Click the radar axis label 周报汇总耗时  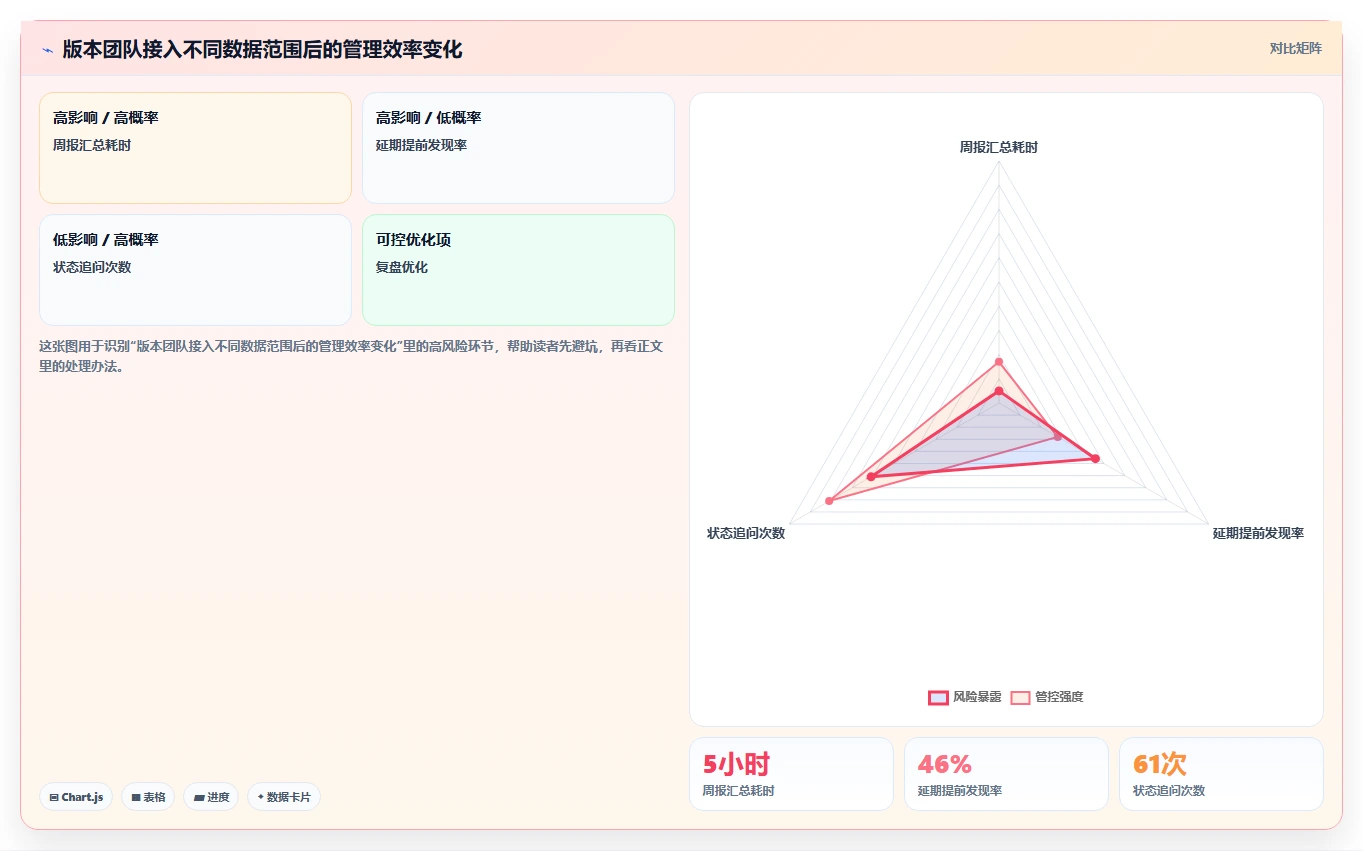998,147
